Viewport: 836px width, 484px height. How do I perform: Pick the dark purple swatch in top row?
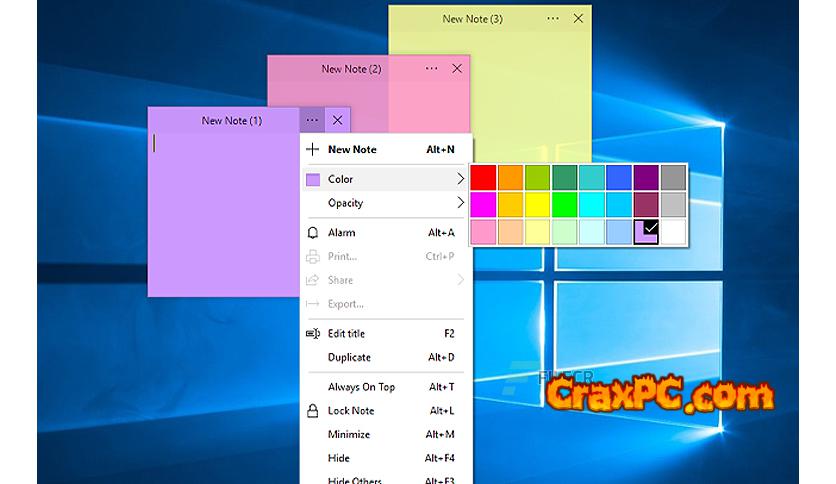646,178
